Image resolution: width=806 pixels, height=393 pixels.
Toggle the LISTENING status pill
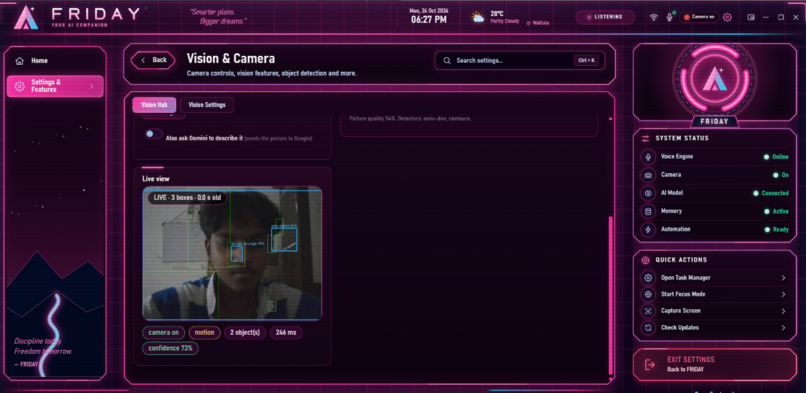click(x=606, y=17)
